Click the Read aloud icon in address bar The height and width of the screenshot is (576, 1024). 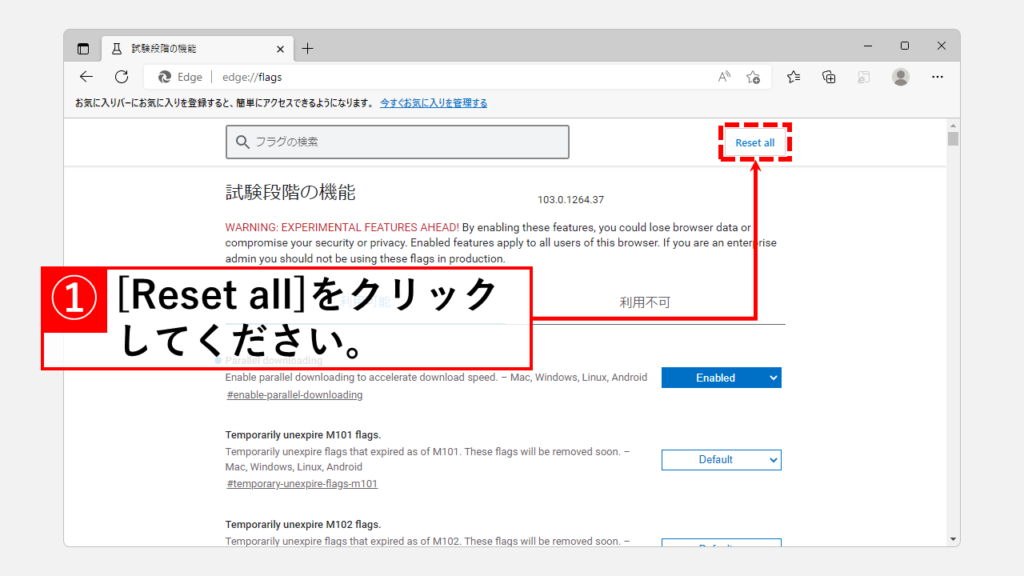tap(724, 77)
